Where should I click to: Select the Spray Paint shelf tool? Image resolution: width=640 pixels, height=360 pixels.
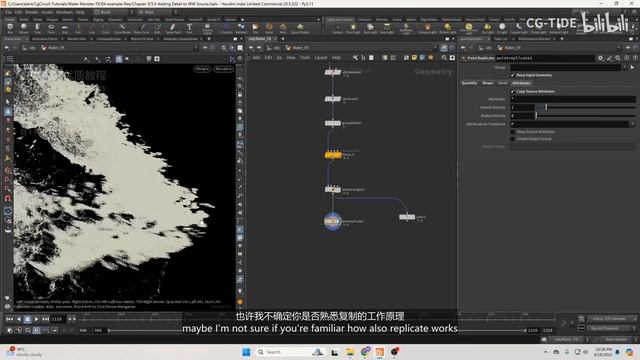click(x=173, y=28)
